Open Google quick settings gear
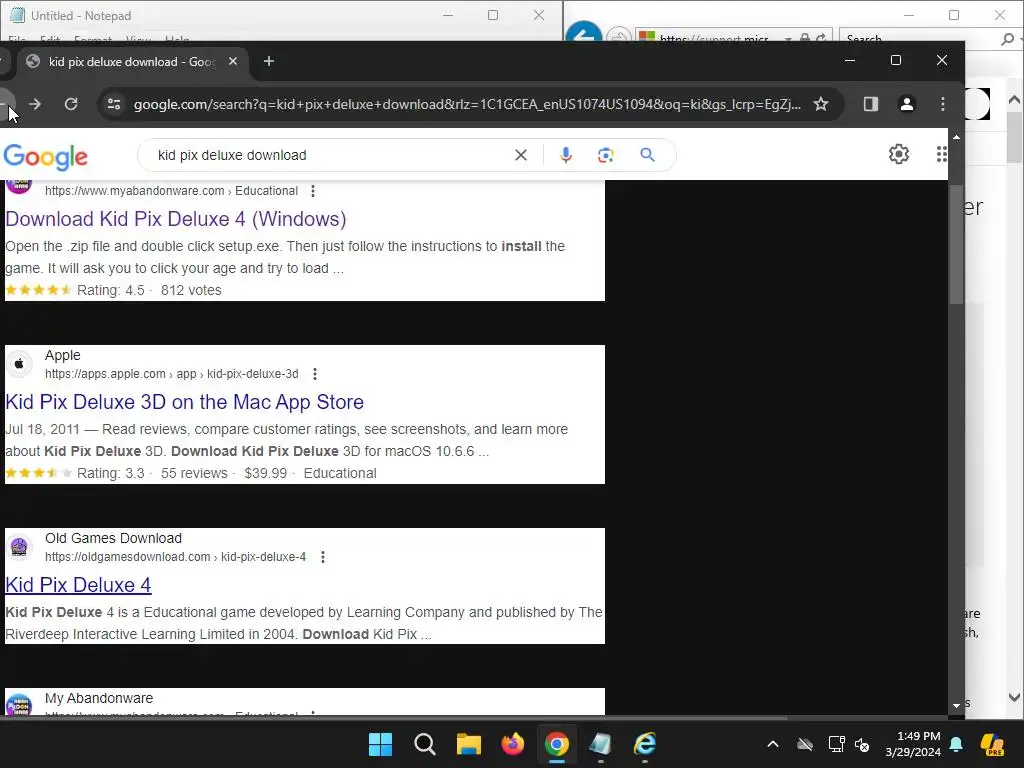The image size is (1024, 768). point(899,154)
